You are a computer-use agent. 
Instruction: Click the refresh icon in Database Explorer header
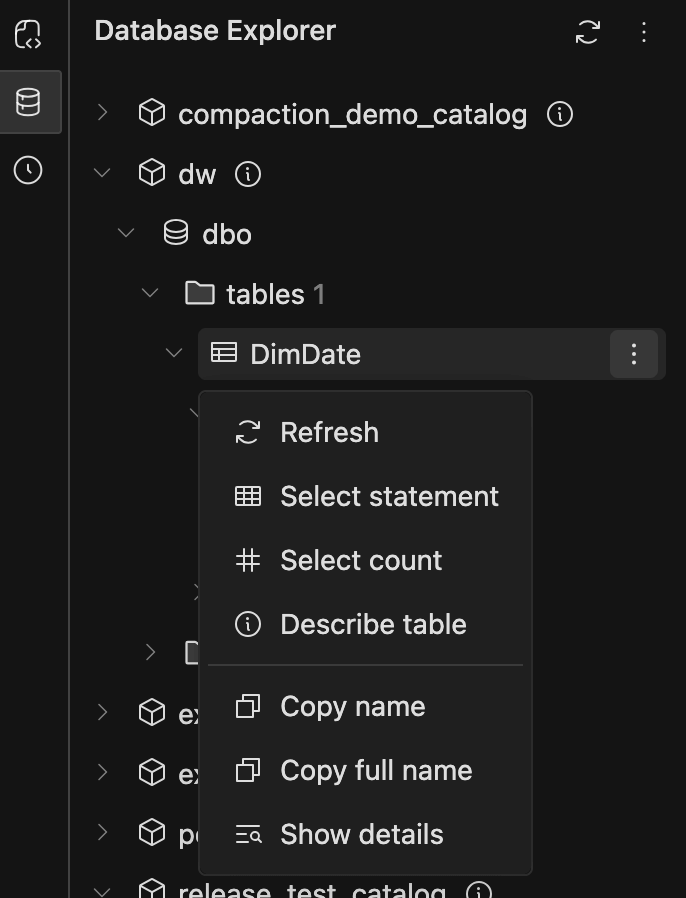point(589,32)
